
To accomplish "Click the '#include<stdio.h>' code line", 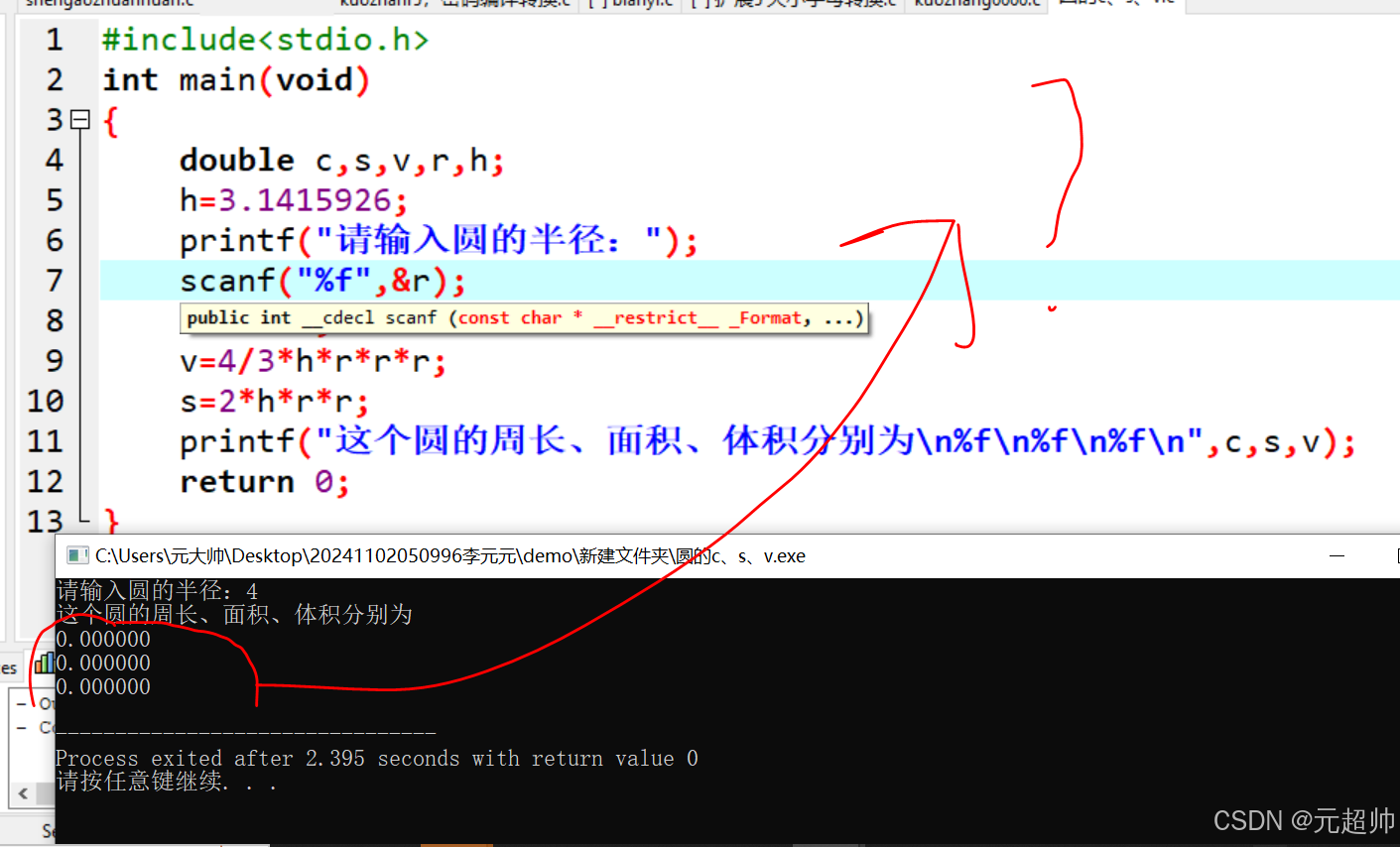I will 266,40.
